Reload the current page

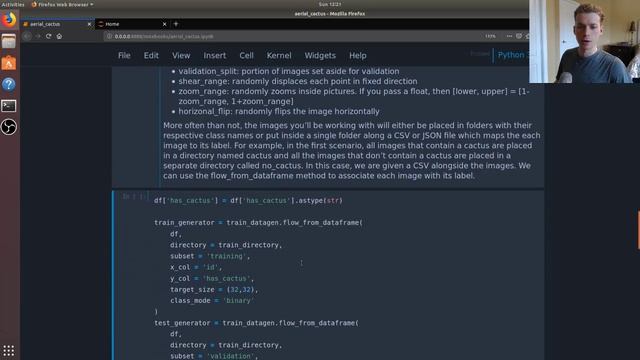(x=49, y=36)
